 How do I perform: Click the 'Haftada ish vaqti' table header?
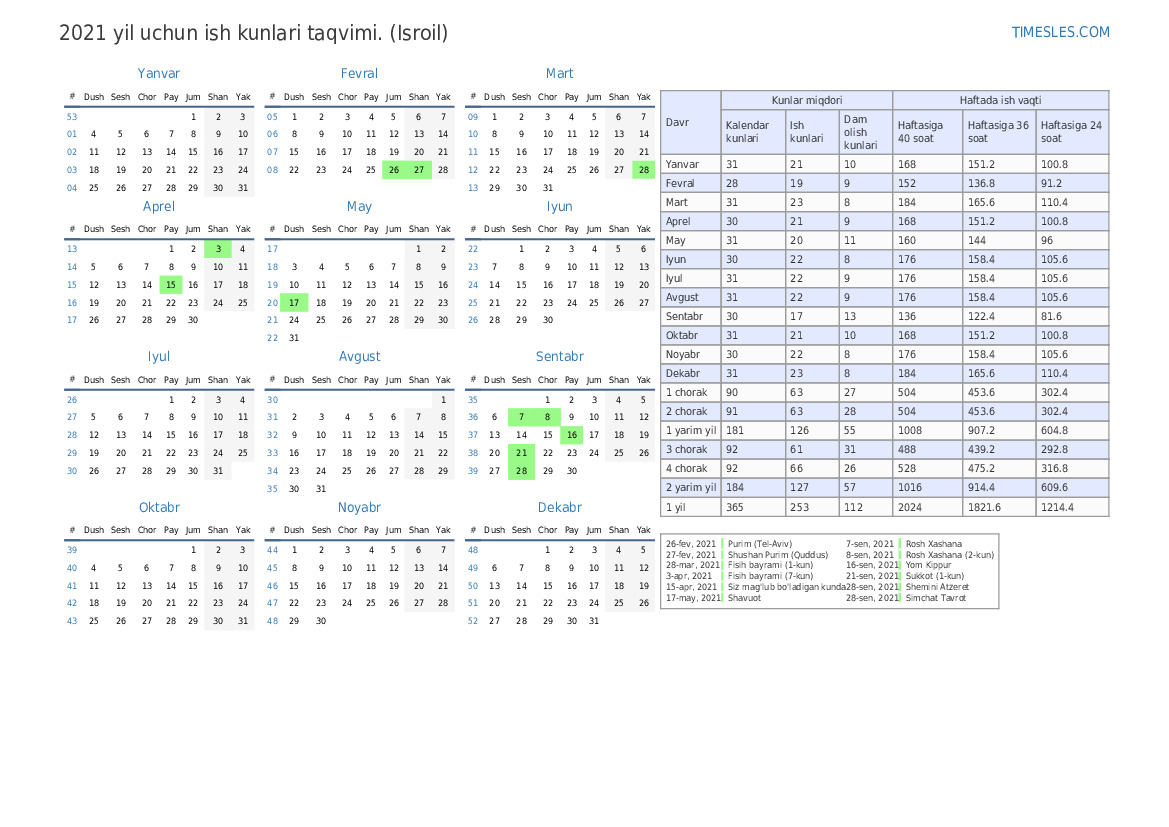[x=1001, y=100]
